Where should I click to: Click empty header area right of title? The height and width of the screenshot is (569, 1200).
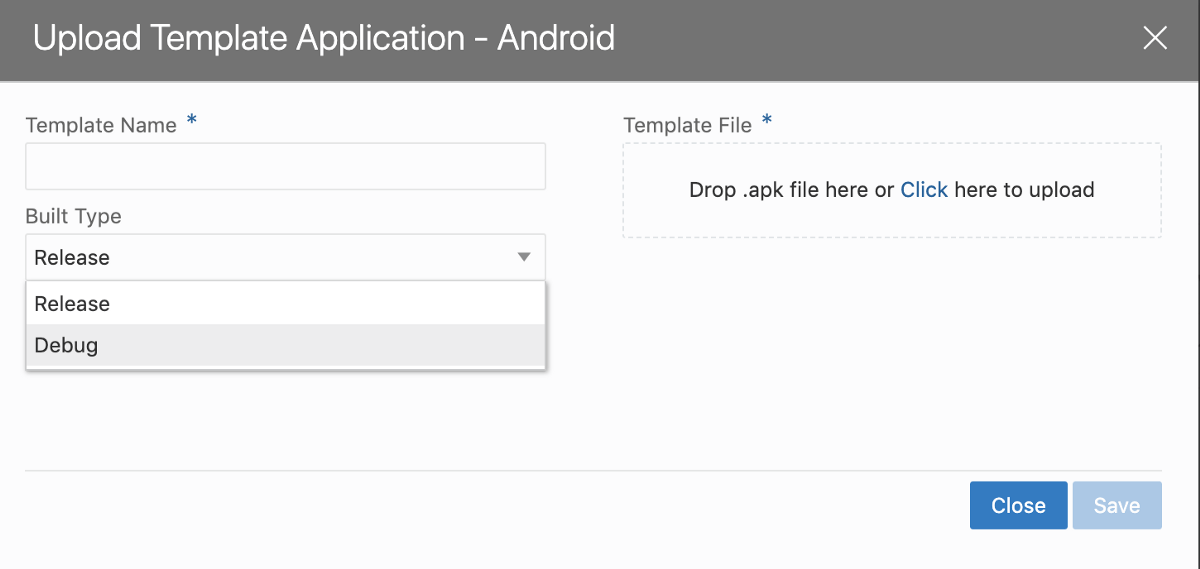point(880,39)
